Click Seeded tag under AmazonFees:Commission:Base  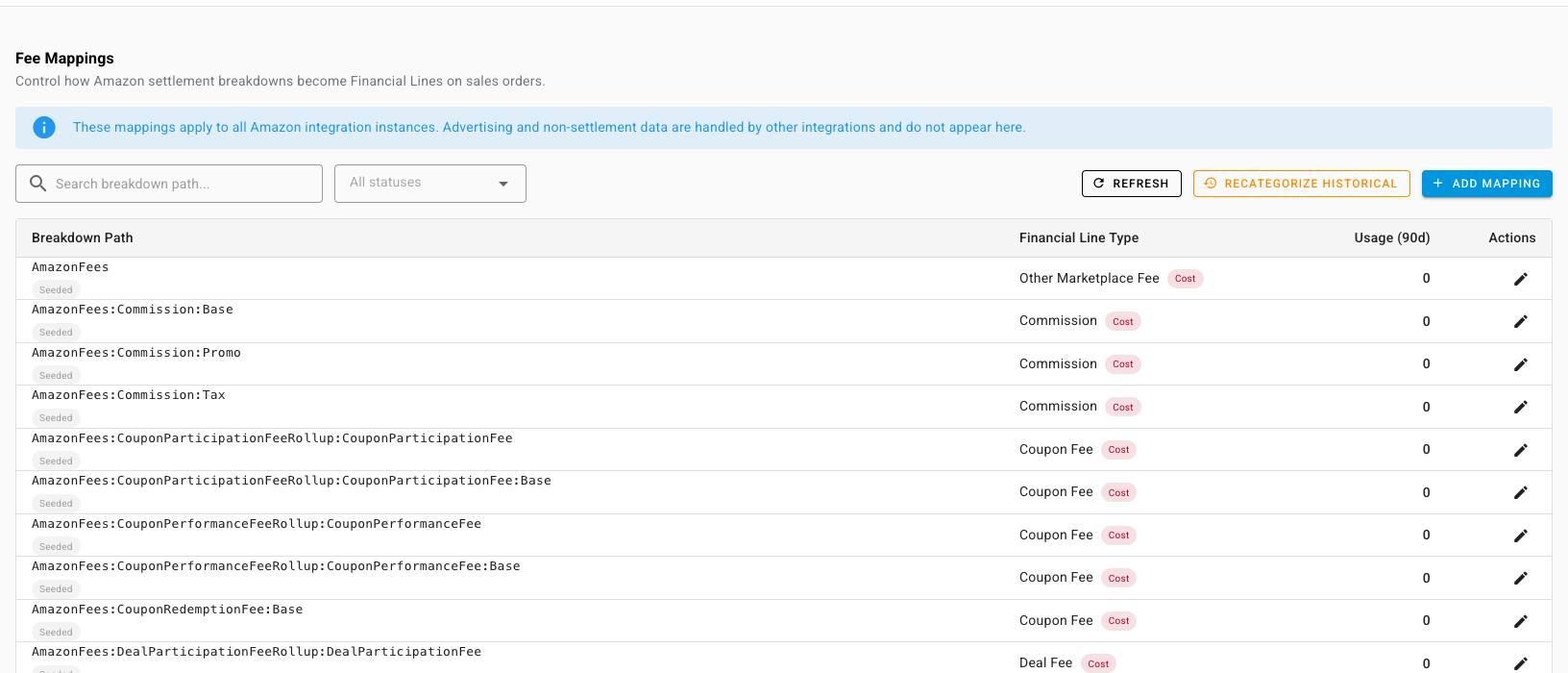(x=56, y=332)
